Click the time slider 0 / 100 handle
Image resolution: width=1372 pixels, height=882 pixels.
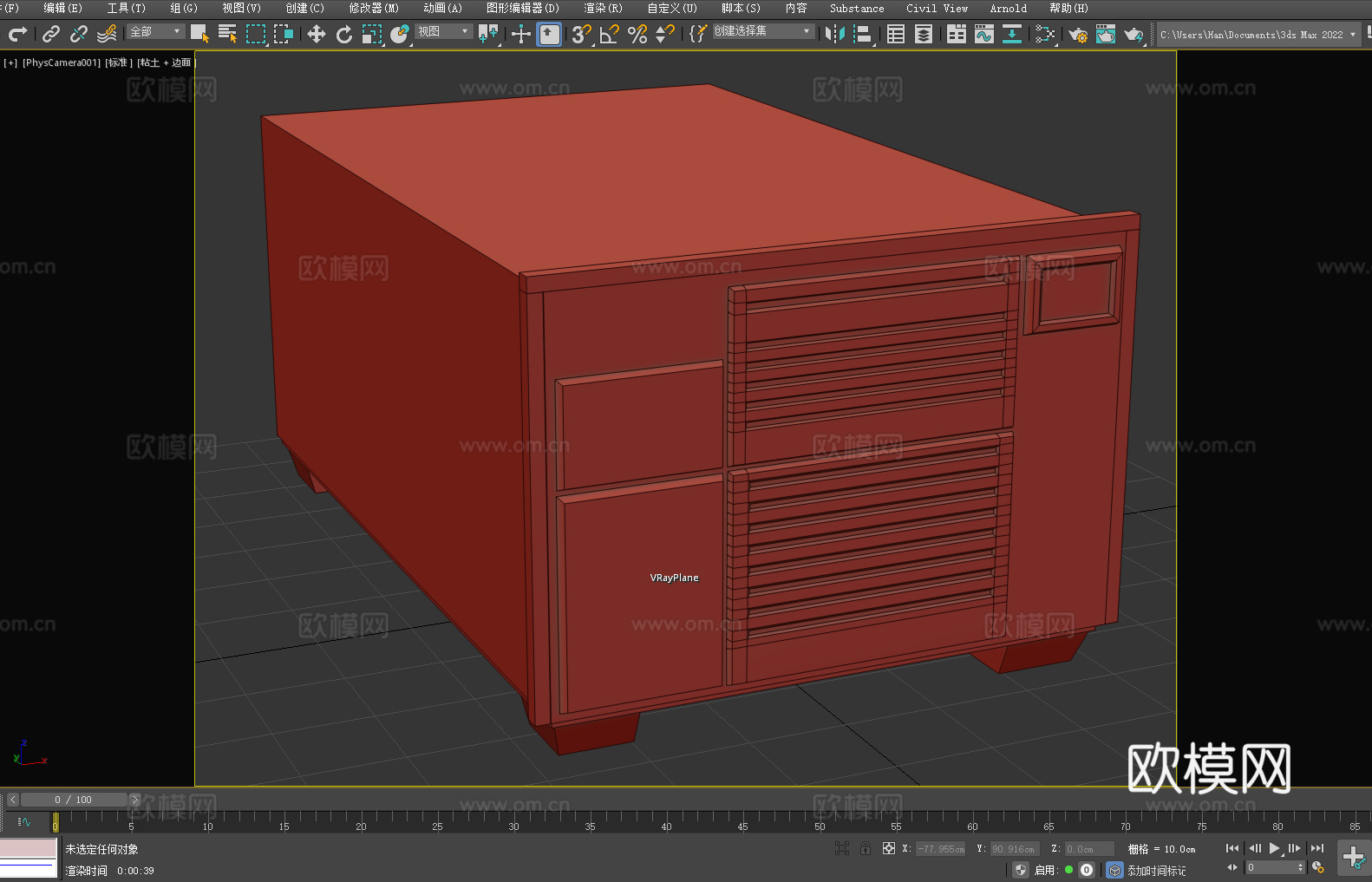(74, 800)
